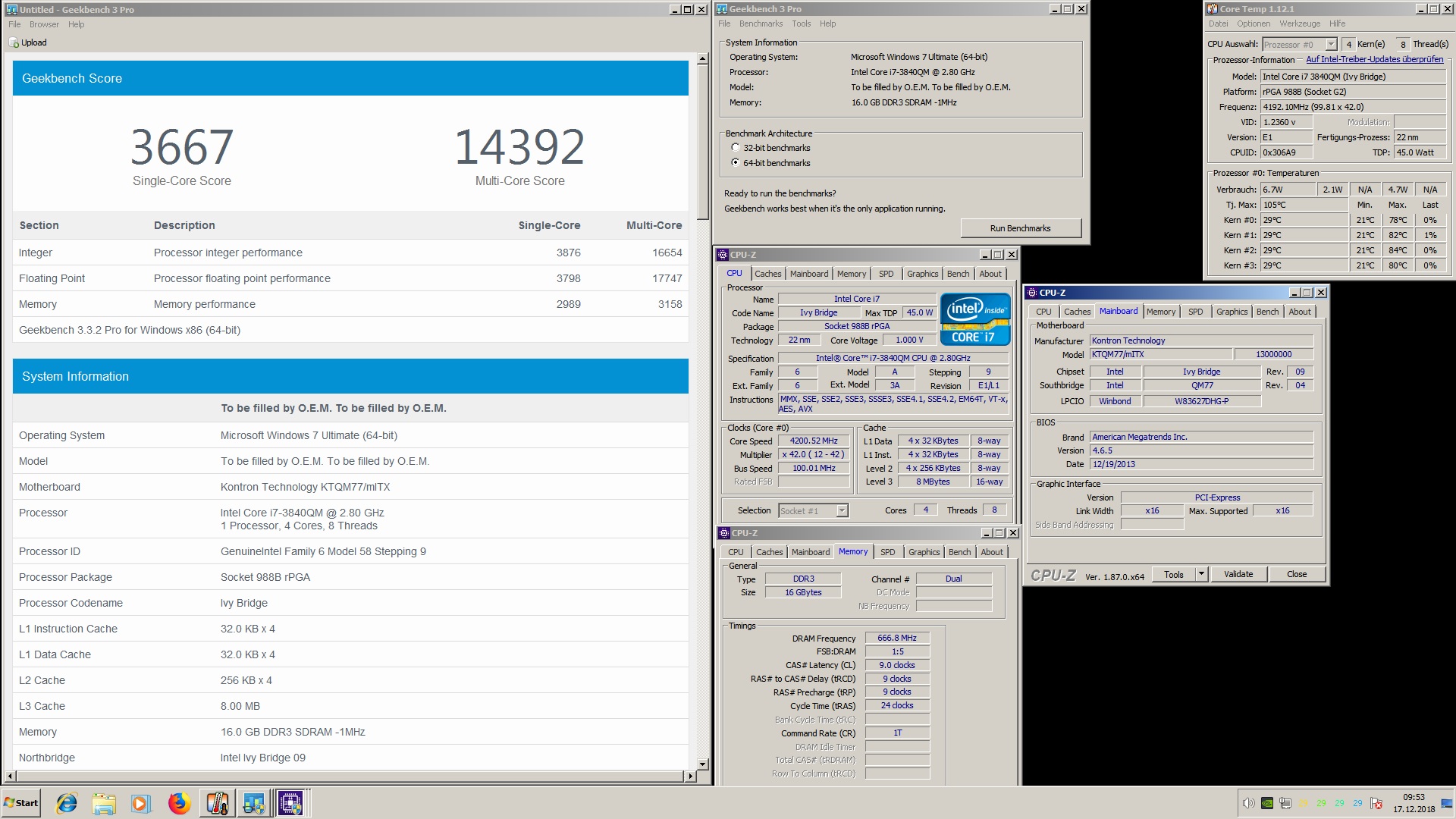Image resolution: width=1456 pixels, height=819 pixels.
Task: Open the Socket #1 selection dropdown in CPU-Z
Action: coord(842,511)
